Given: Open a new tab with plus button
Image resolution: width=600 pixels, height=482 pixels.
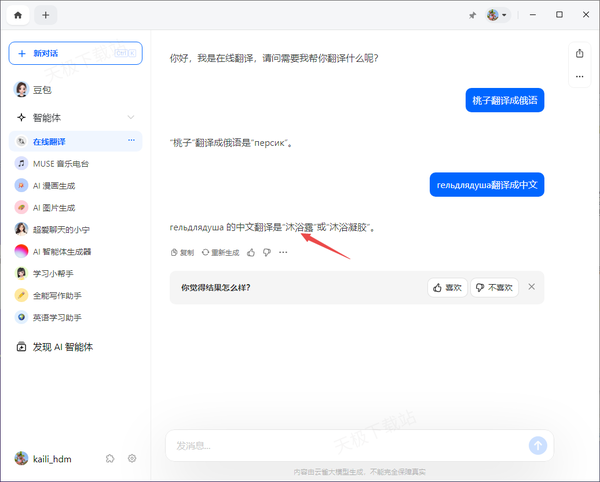Looking at the screenshot, I should point(46,15).
